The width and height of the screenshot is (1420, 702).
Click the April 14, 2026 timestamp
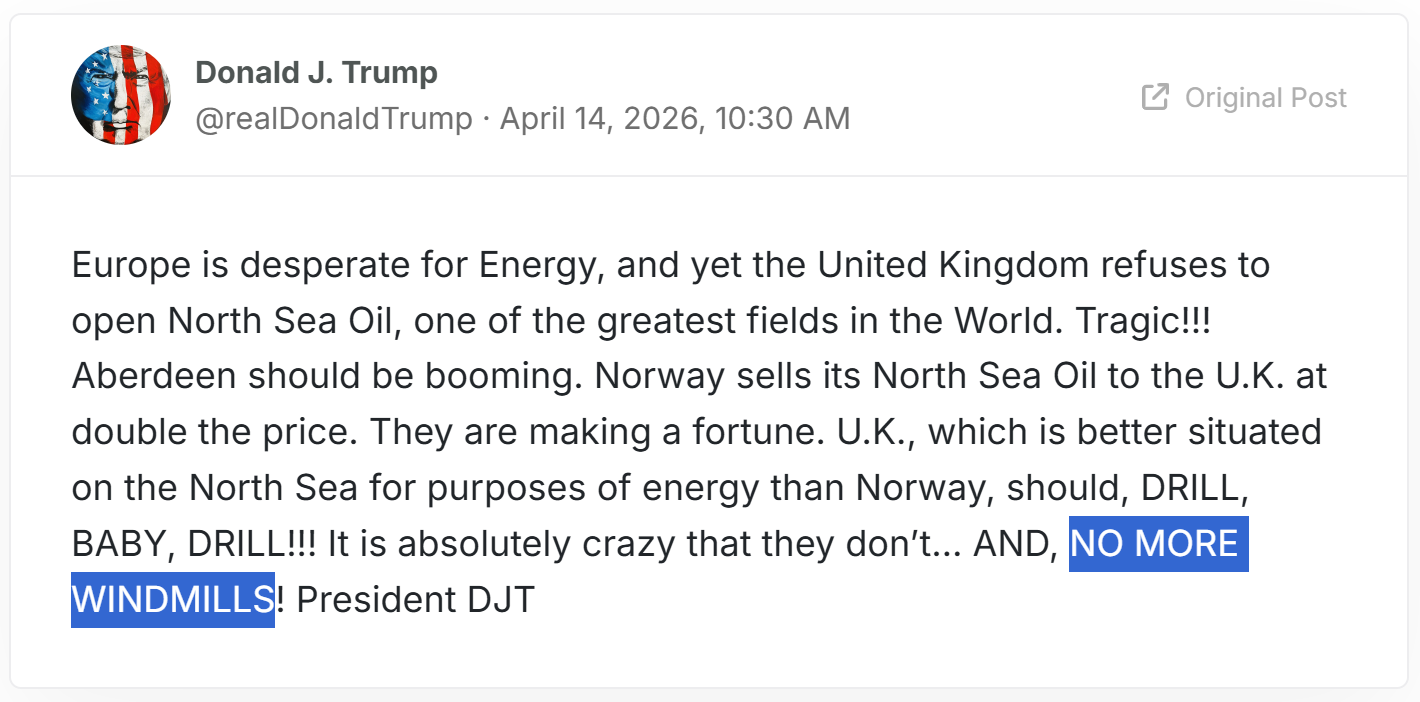[675, 118]
